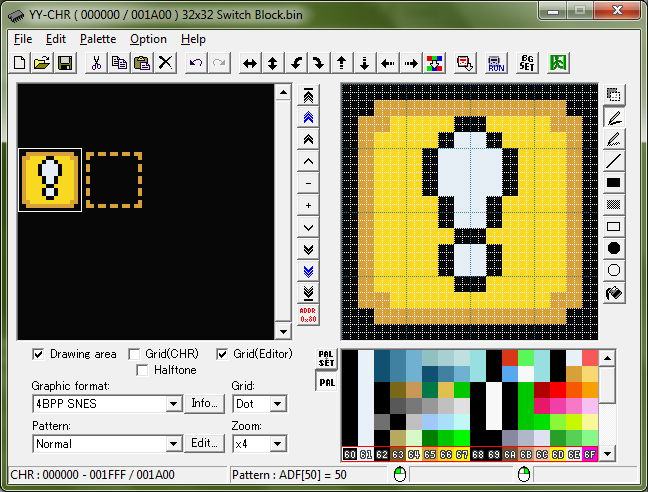Open the Help menu
Image resolution: width=648 pixels, height=492 pixels.
193,39
